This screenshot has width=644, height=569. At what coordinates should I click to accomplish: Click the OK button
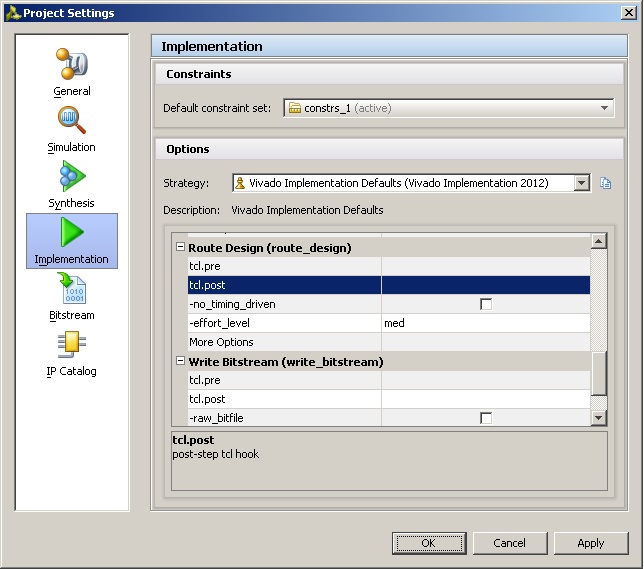click(x=429, y=543)
